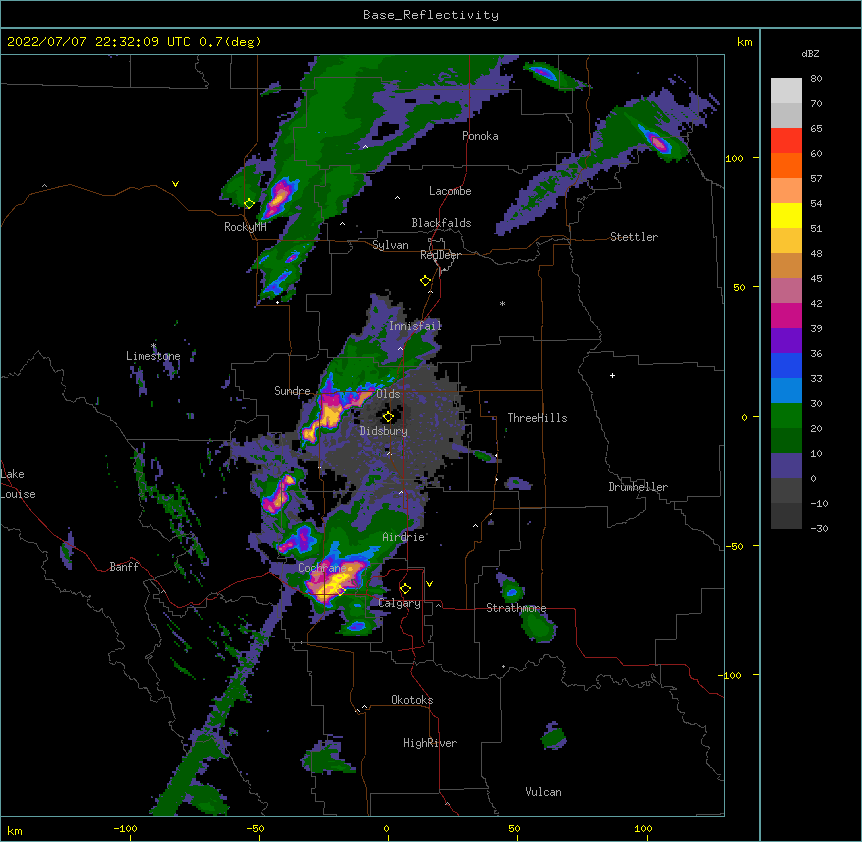
Task: Pick the light blue 30-33 dBZ legend swatch
Action: point(786,391)
